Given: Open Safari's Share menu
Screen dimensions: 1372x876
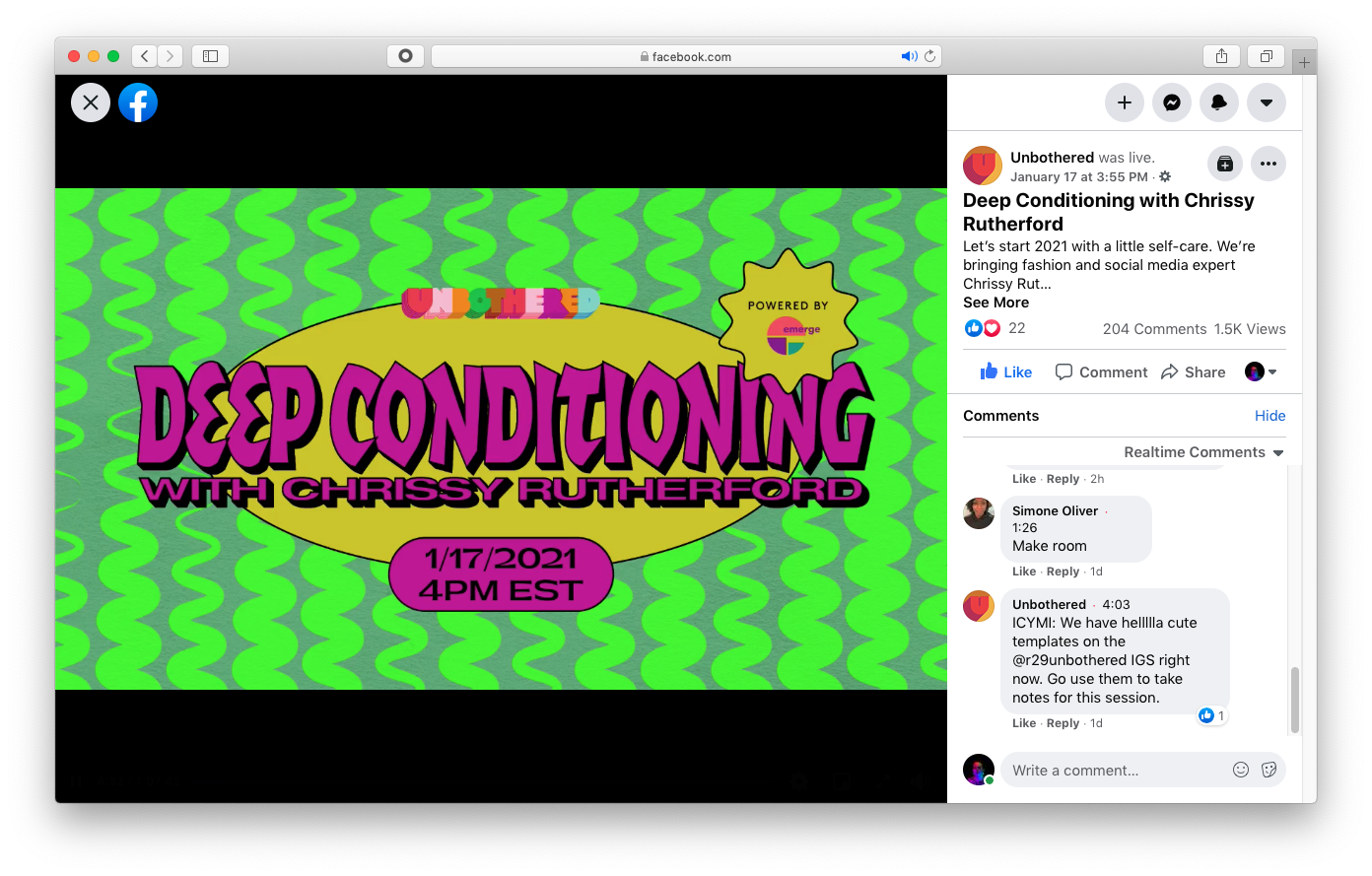Looking at the screenshot, I should [x=1221, y=56].
